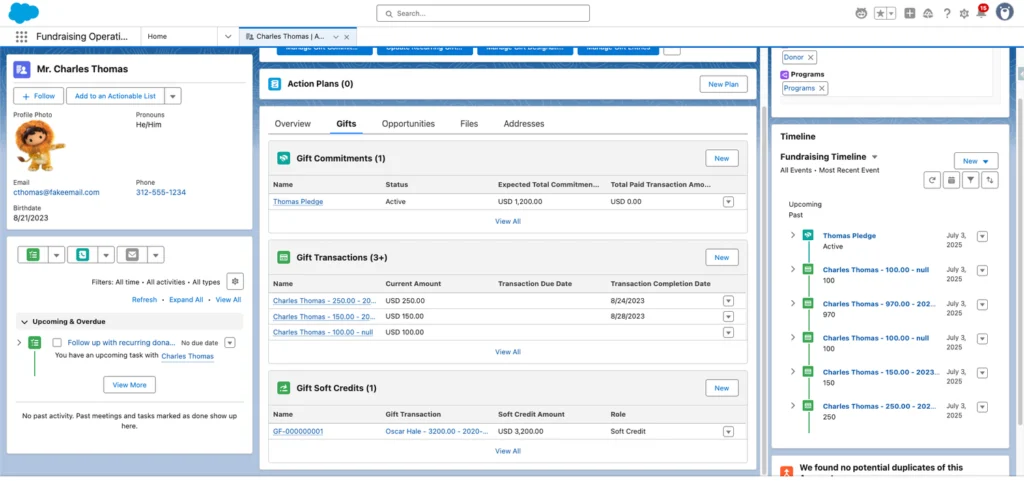
Task: Switch to the Opportunities tab
Action: 408,124
